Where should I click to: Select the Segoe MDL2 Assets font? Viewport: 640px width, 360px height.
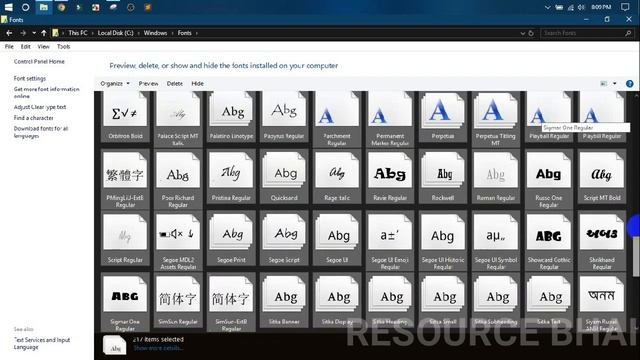[x=178, y=241]
